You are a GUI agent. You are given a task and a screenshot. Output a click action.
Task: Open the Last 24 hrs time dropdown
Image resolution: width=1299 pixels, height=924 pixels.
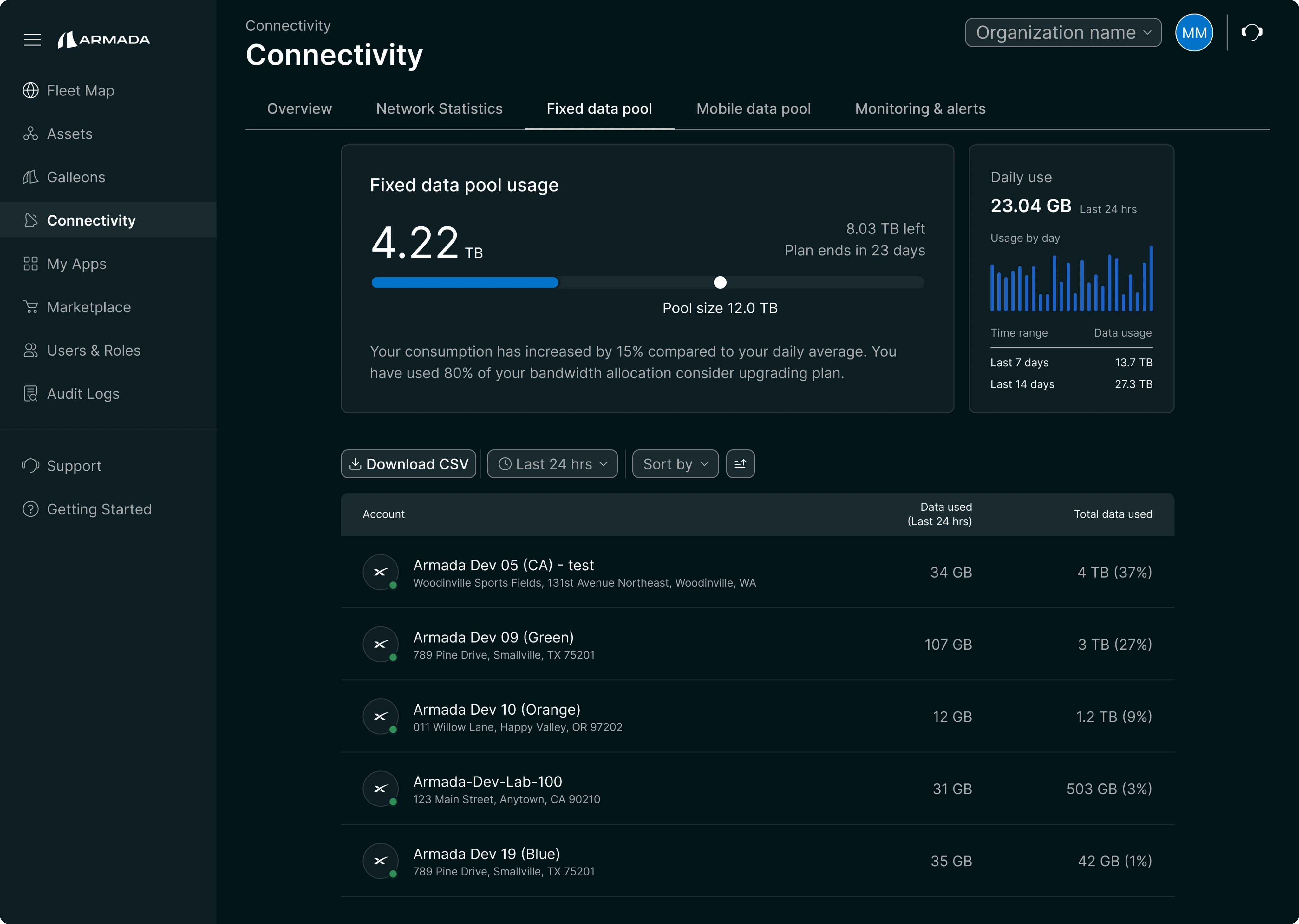click(552, 464)
